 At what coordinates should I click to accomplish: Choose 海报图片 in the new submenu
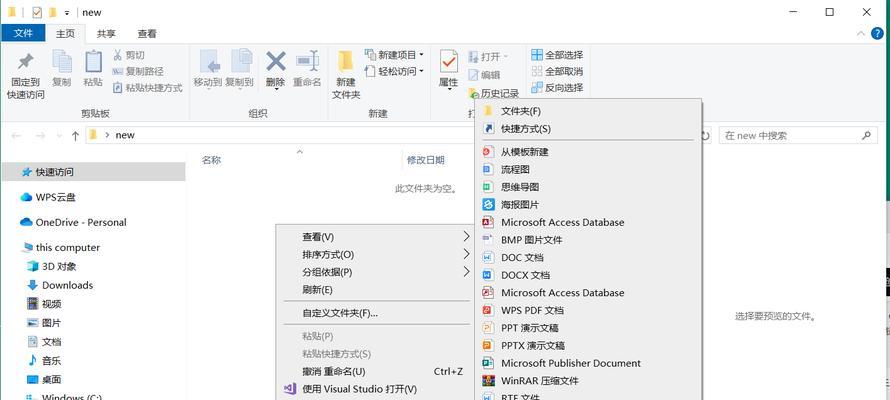coord(588,204)
